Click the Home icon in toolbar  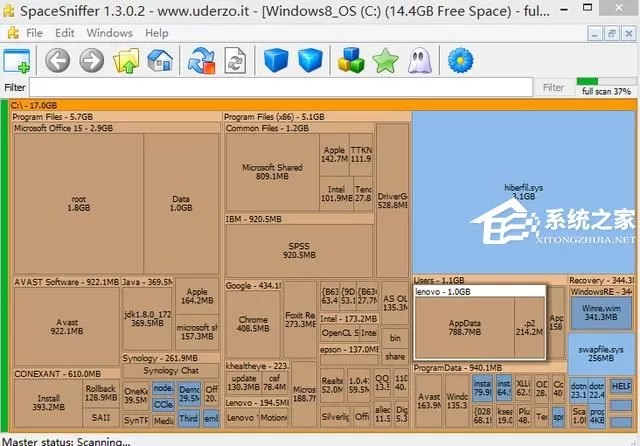pos(160,61)
